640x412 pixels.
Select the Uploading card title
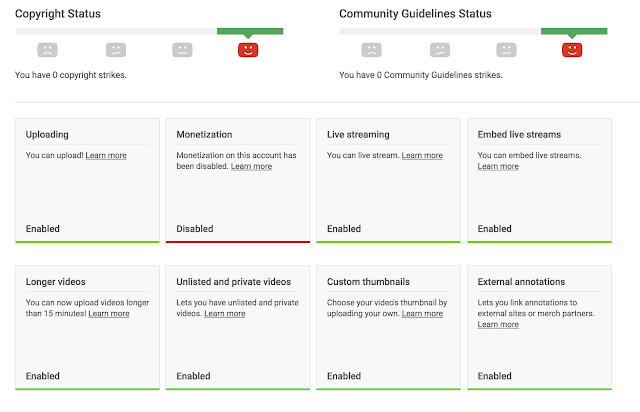point(47,134)
